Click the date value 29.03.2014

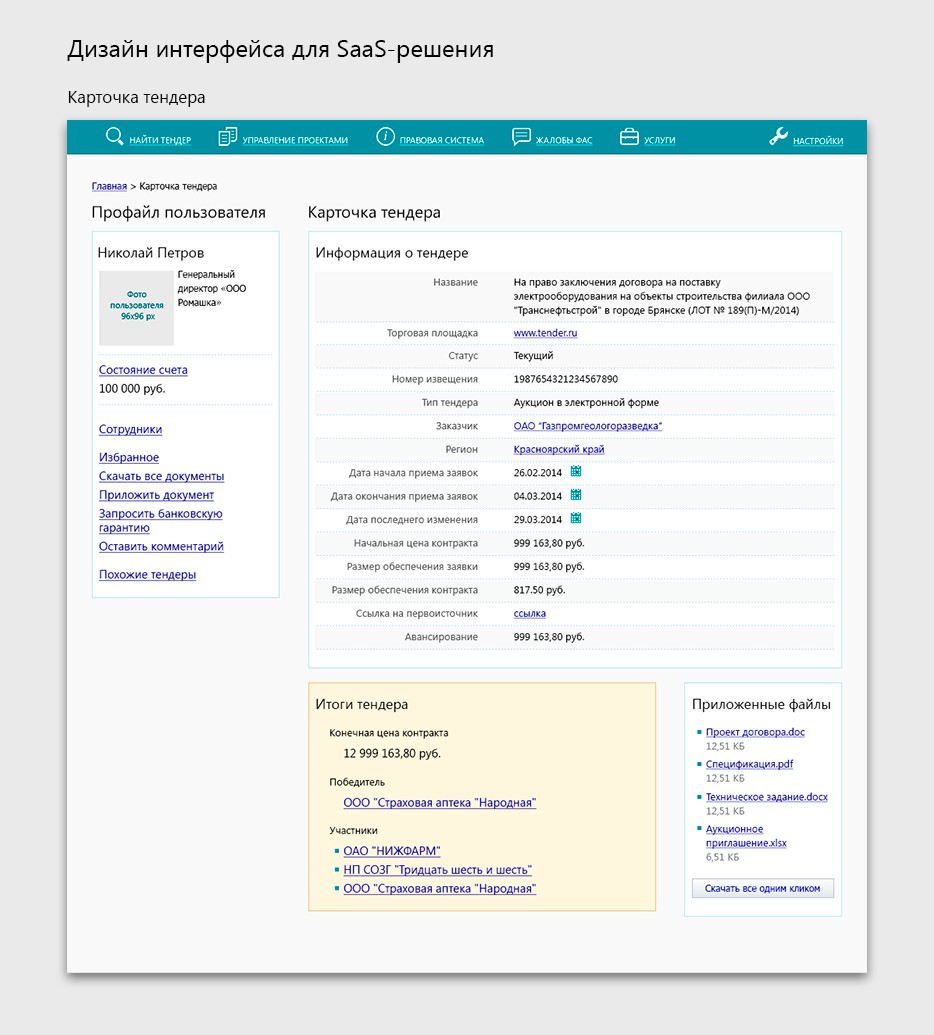click(x=537, y=519)
